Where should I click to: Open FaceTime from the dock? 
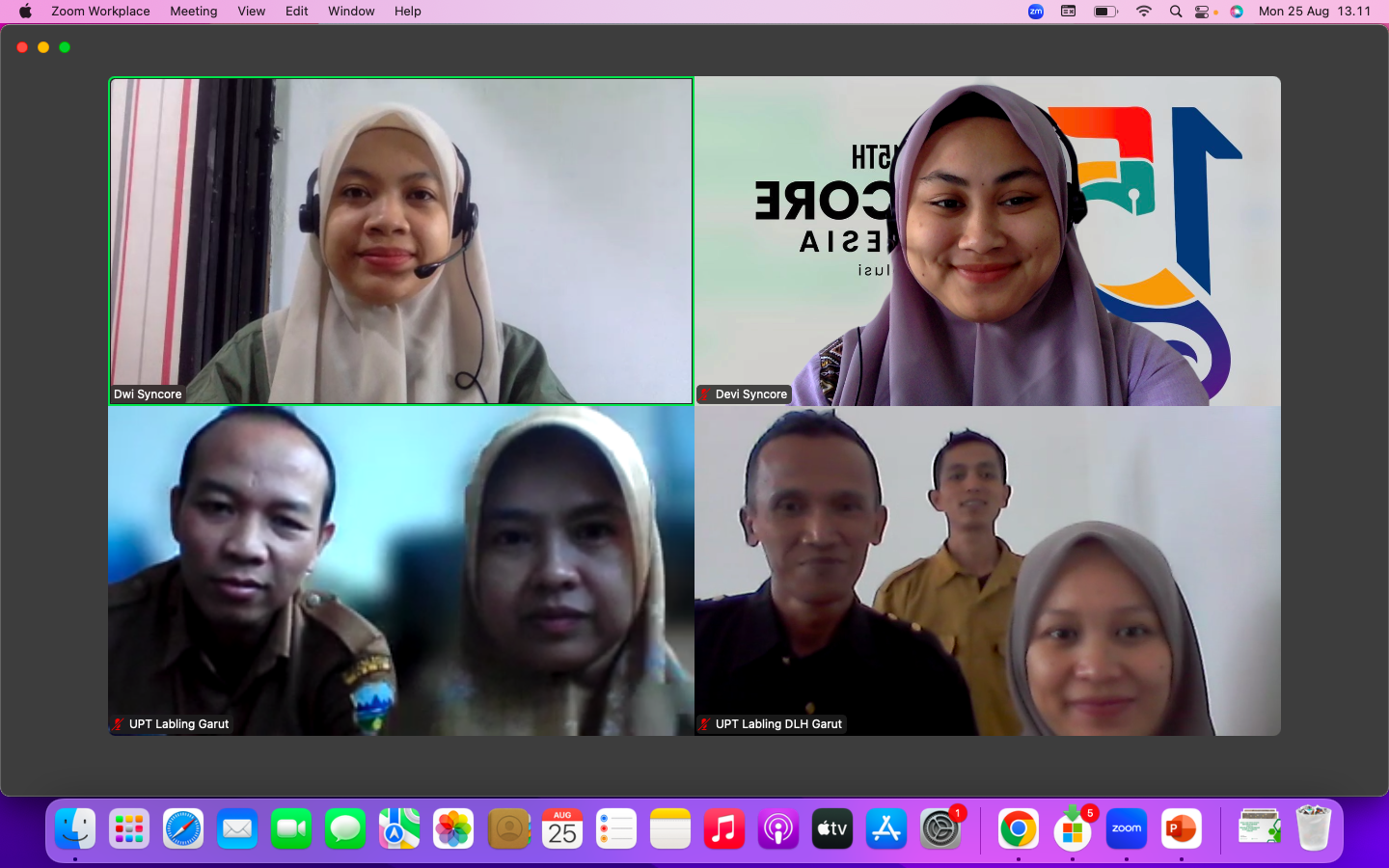291,828
